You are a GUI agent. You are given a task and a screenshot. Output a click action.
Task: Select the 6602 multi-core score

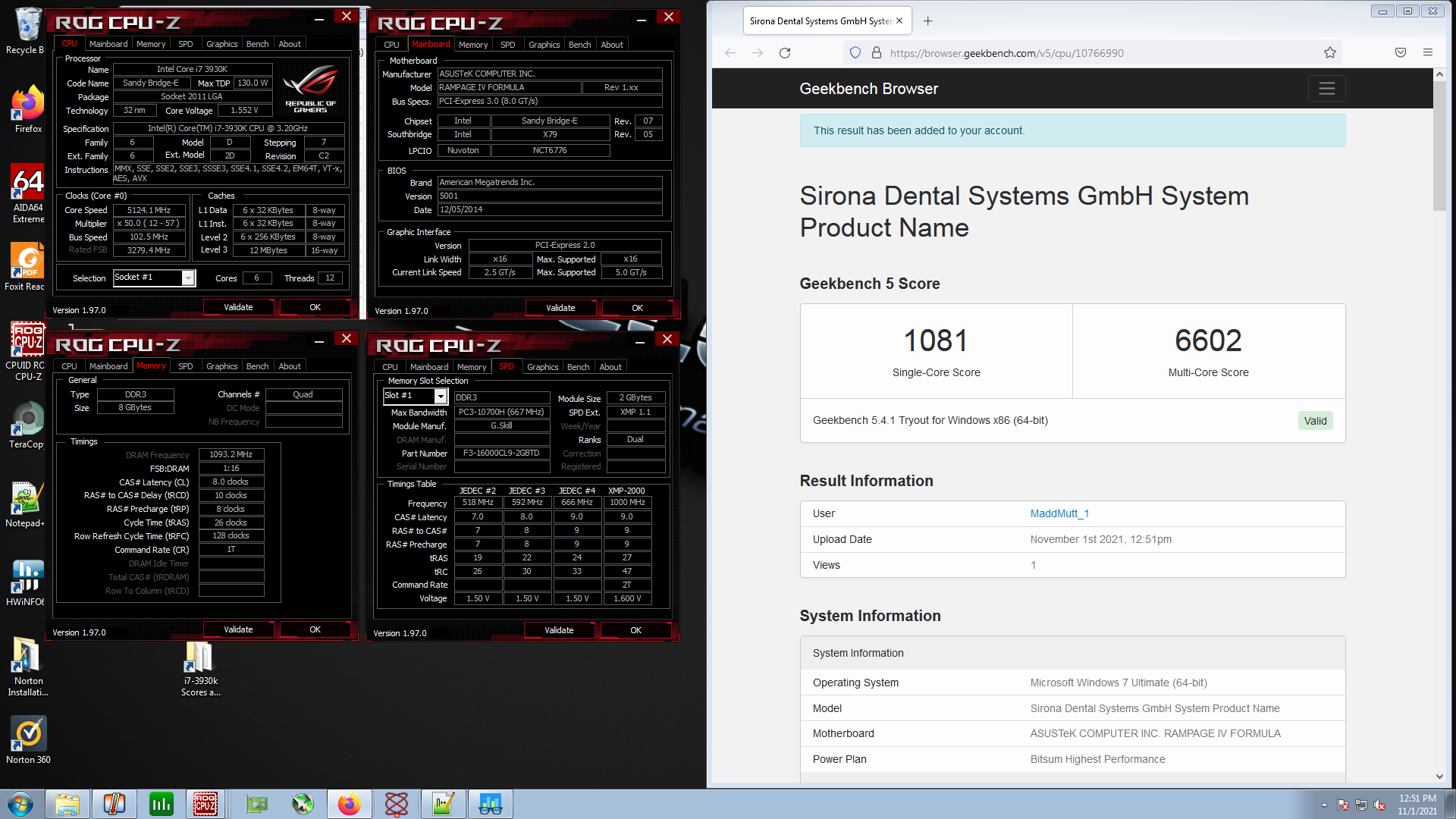coord(1208,340)
